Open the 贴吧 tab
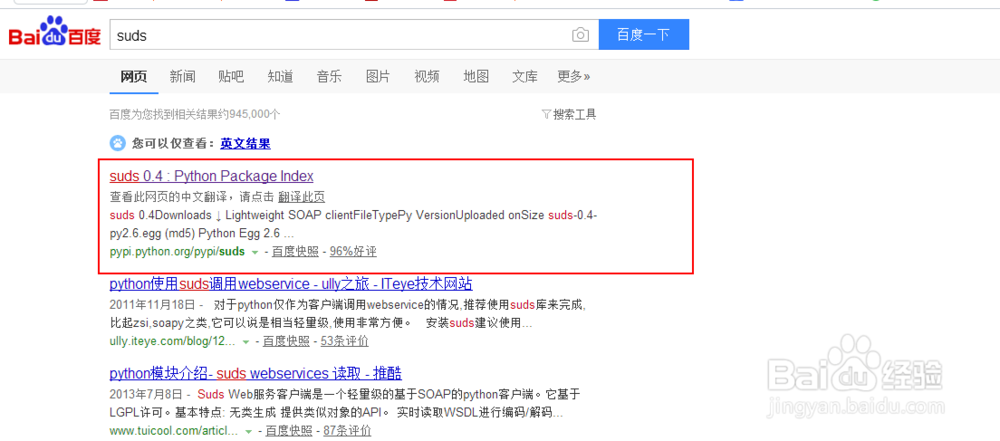The width and height of the screenshot is (1000, 441). (x=231, y=77)
